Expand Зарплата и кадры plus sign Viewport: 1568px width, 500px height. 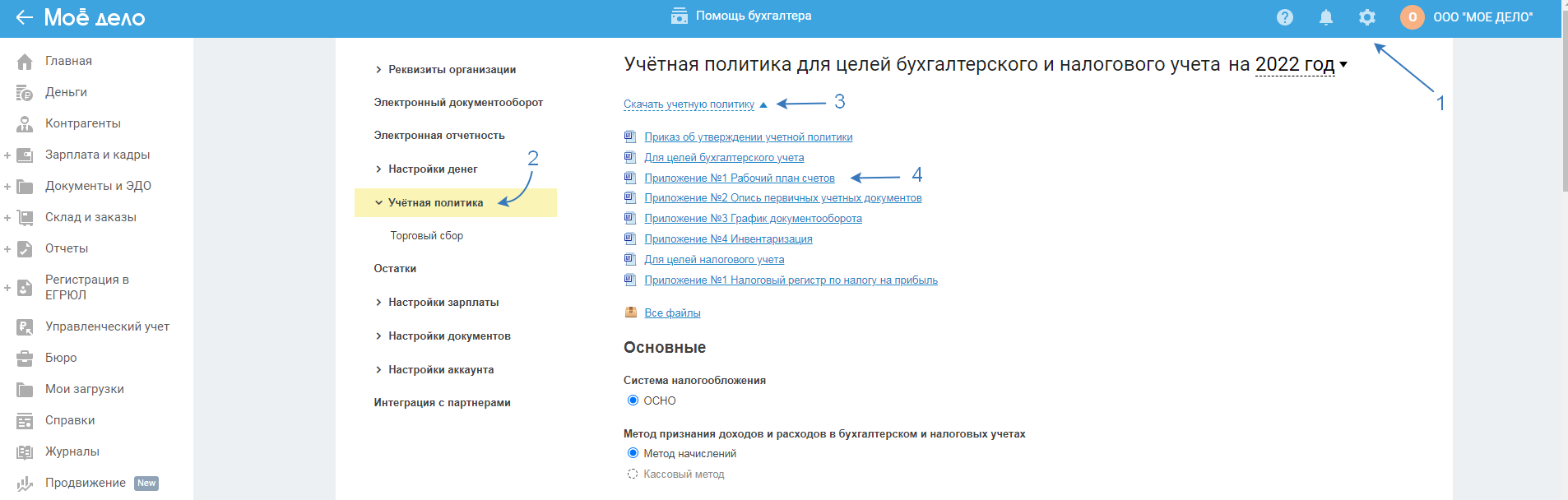pos(7,155)
